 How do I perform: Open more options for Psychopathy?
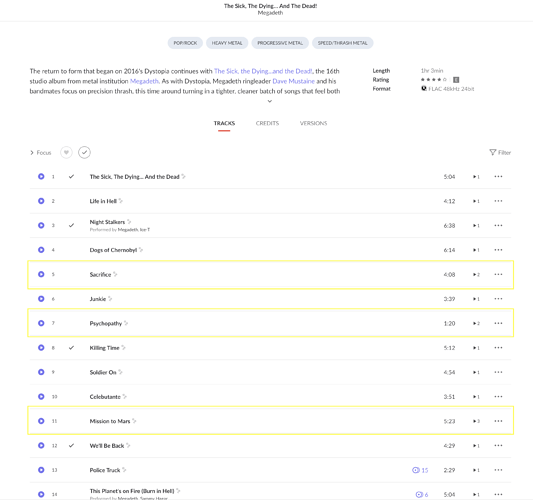click(498, 323)
